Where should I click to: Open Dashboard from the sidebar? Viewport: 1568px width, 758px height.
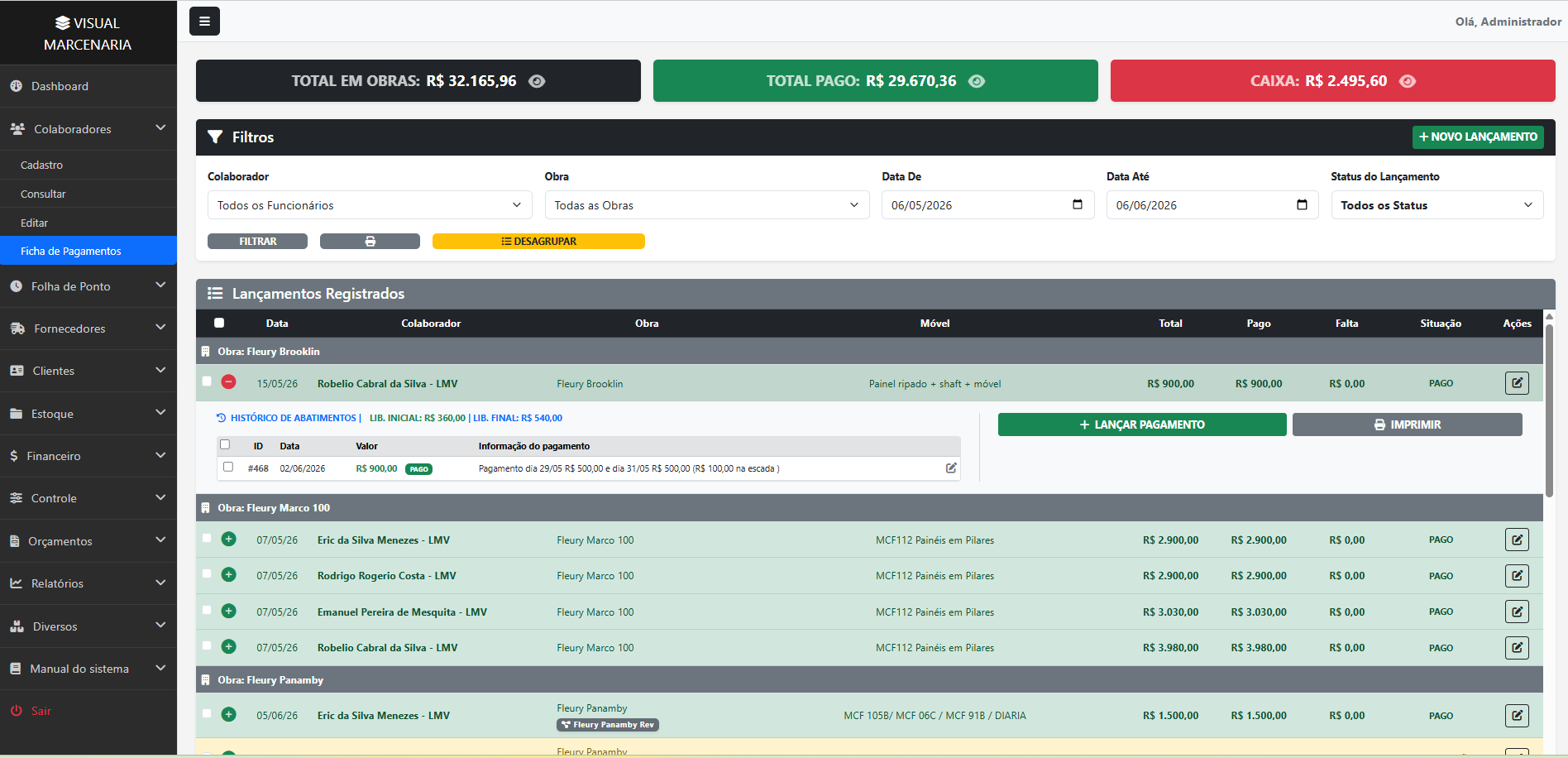88,86
